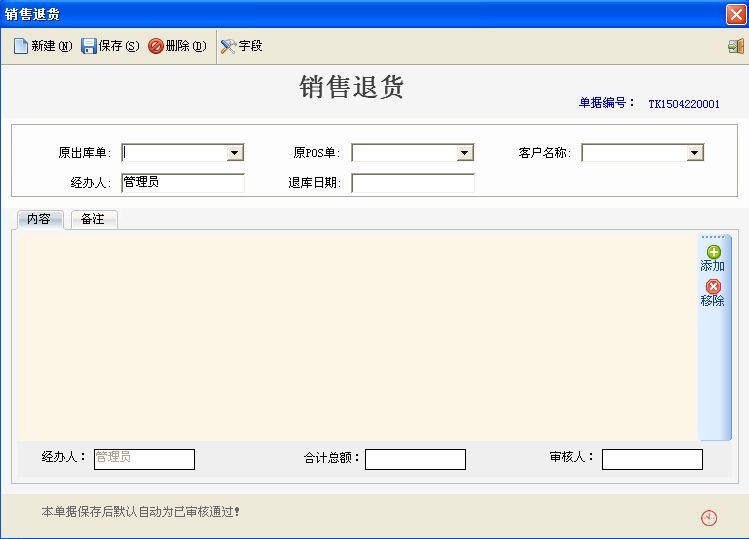Click the note 本单据保存后默认自动为已审核通过
The image size is (749, 539).
[x=140, y=512]
